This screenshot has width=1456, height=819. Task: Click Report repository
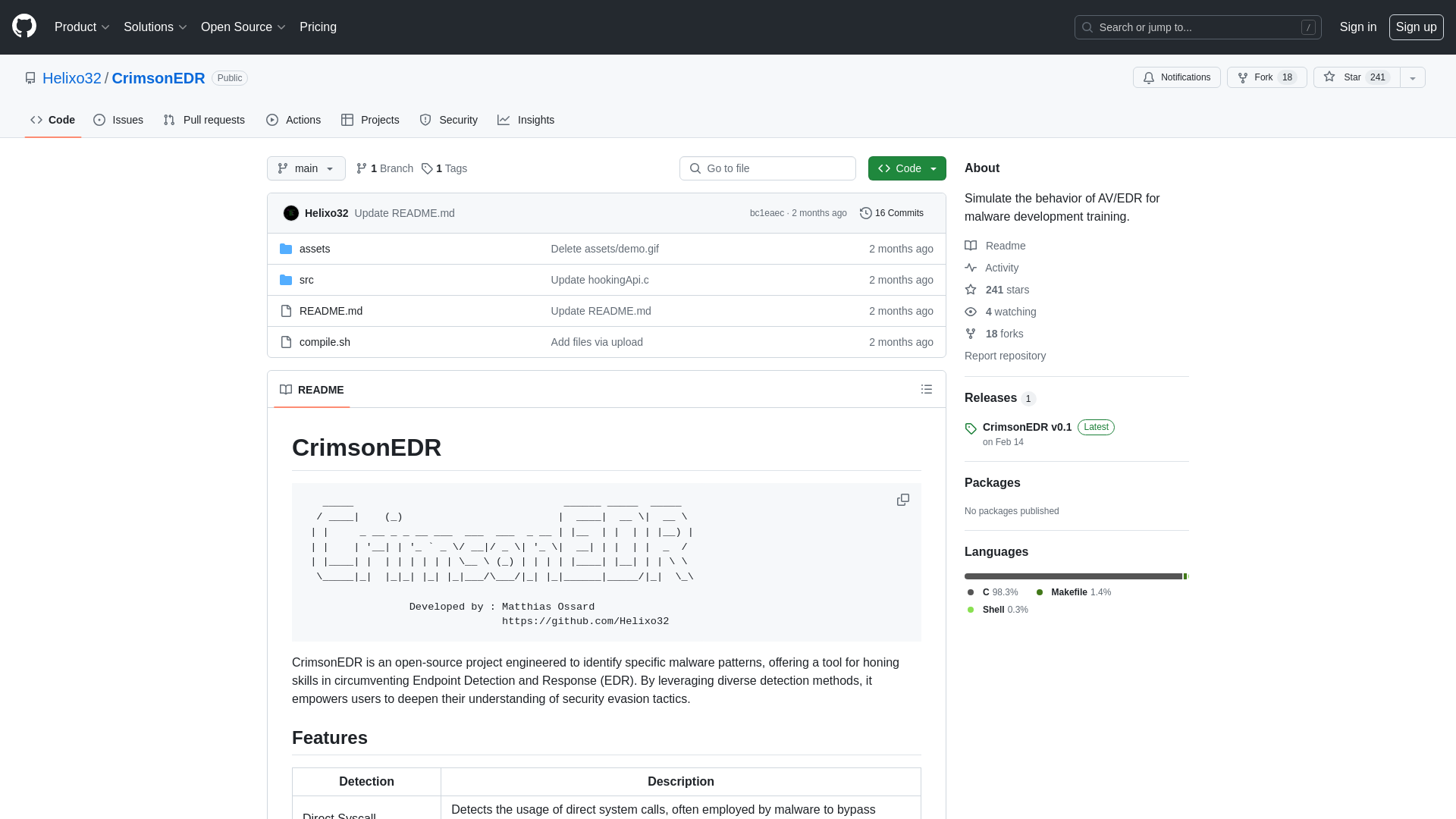click(1005, 356)
